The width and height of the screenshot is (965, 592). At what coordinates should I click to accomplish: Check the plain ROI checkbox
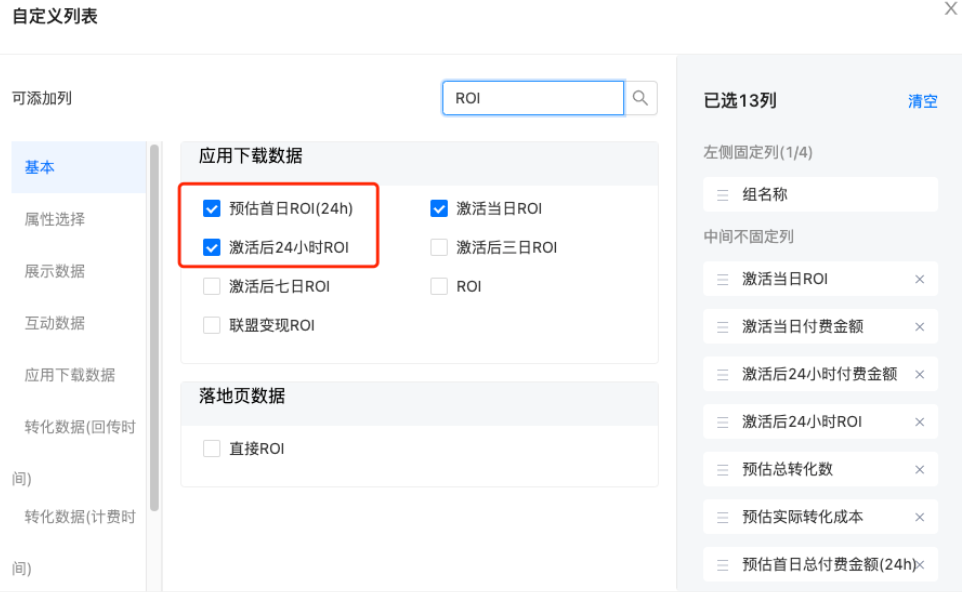[x=438, y=286]
